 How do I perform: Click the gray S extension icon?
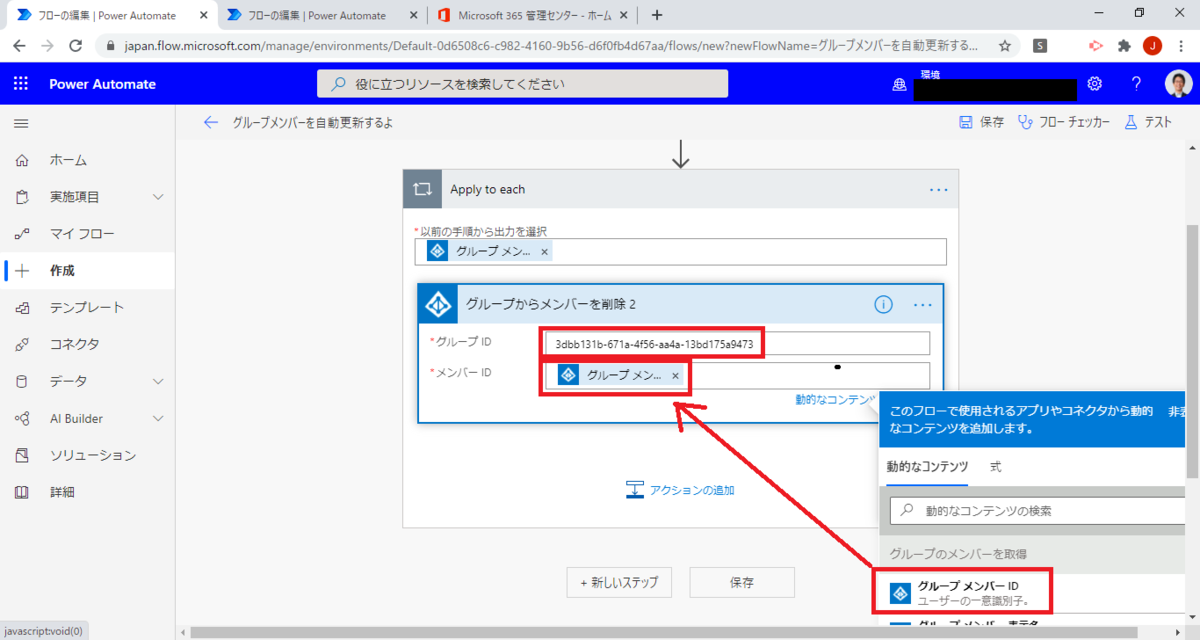point(1040,46)
